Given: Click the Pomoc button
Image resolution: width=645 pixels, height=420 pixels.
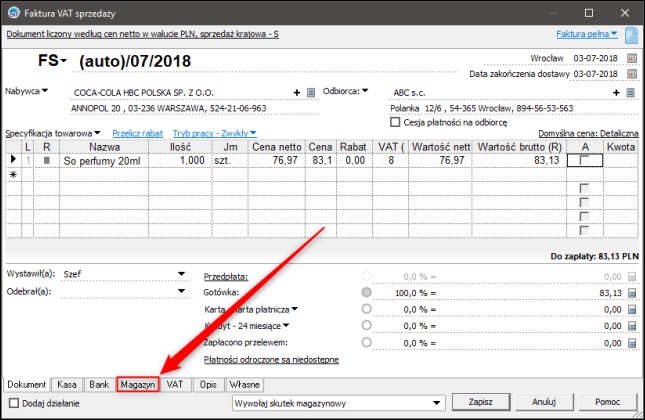Looking at the screenshot, I should [608, 402].
